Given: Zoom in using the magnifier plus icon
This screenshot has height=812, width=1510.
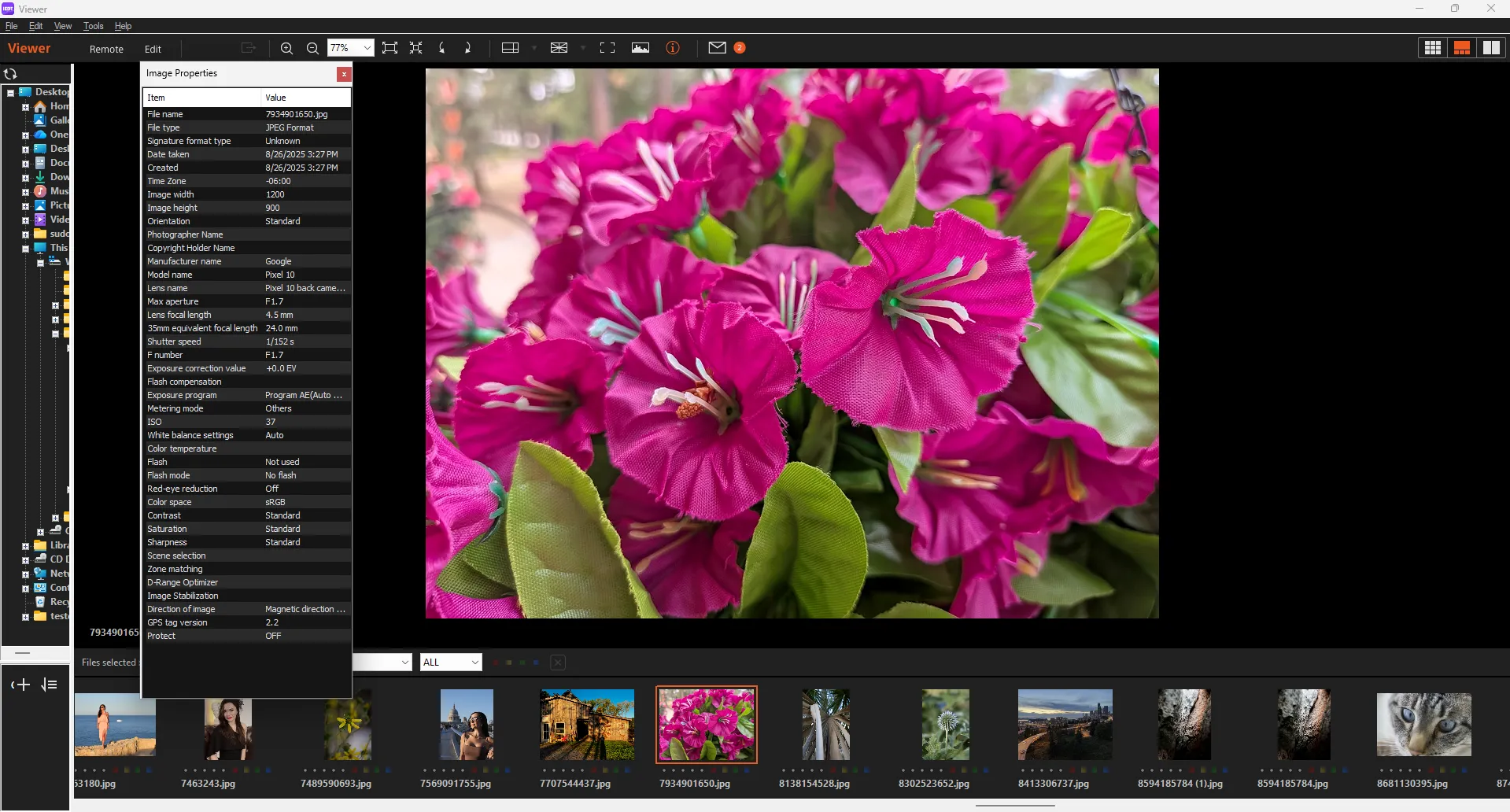Looking at the screenshot, I should click(x=286, y=48).
